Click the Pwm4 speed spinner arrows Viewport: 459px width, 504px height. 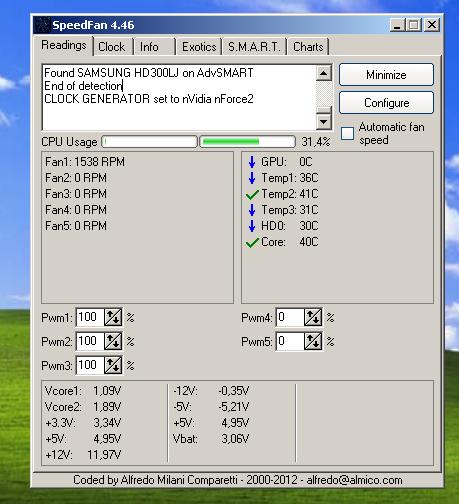(x=313, y=317)
